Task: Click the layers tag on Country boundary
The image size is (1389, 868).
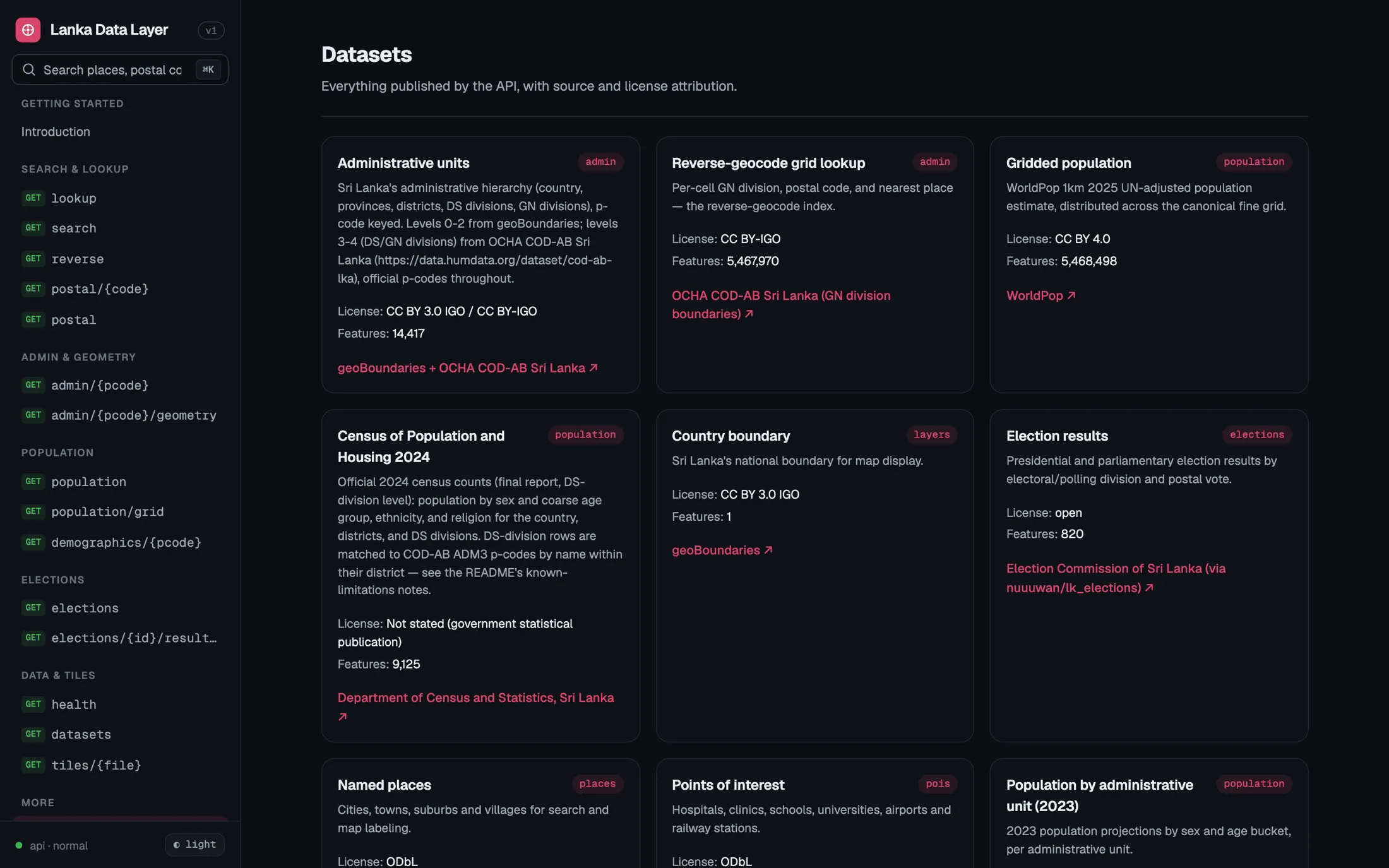Action: point(931,435)
